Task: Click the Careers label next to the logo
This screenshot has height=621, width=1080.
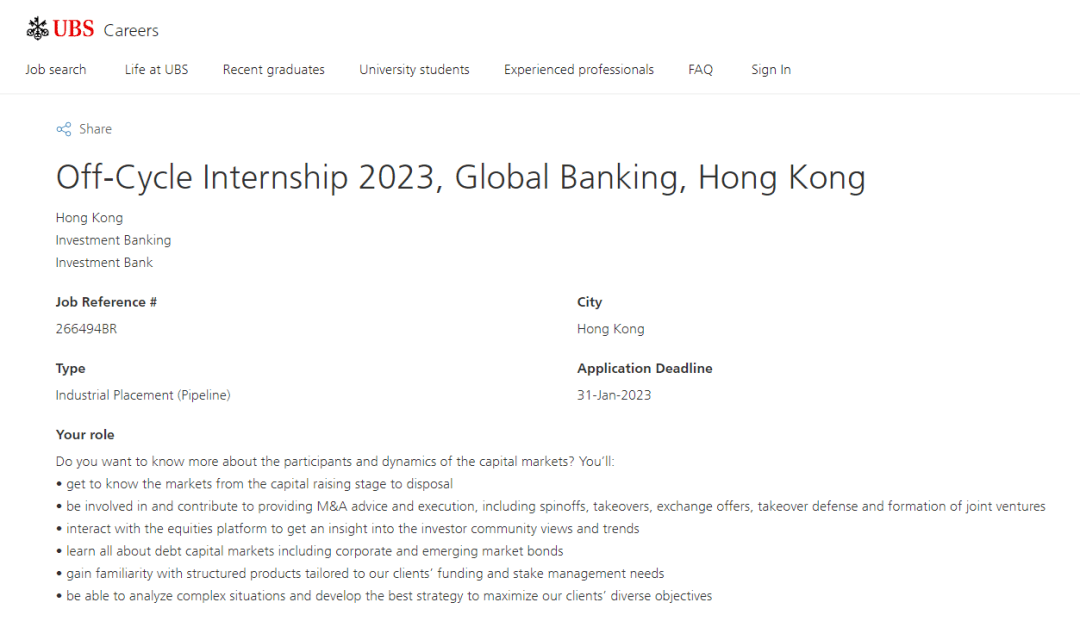Action: point(131,30)
